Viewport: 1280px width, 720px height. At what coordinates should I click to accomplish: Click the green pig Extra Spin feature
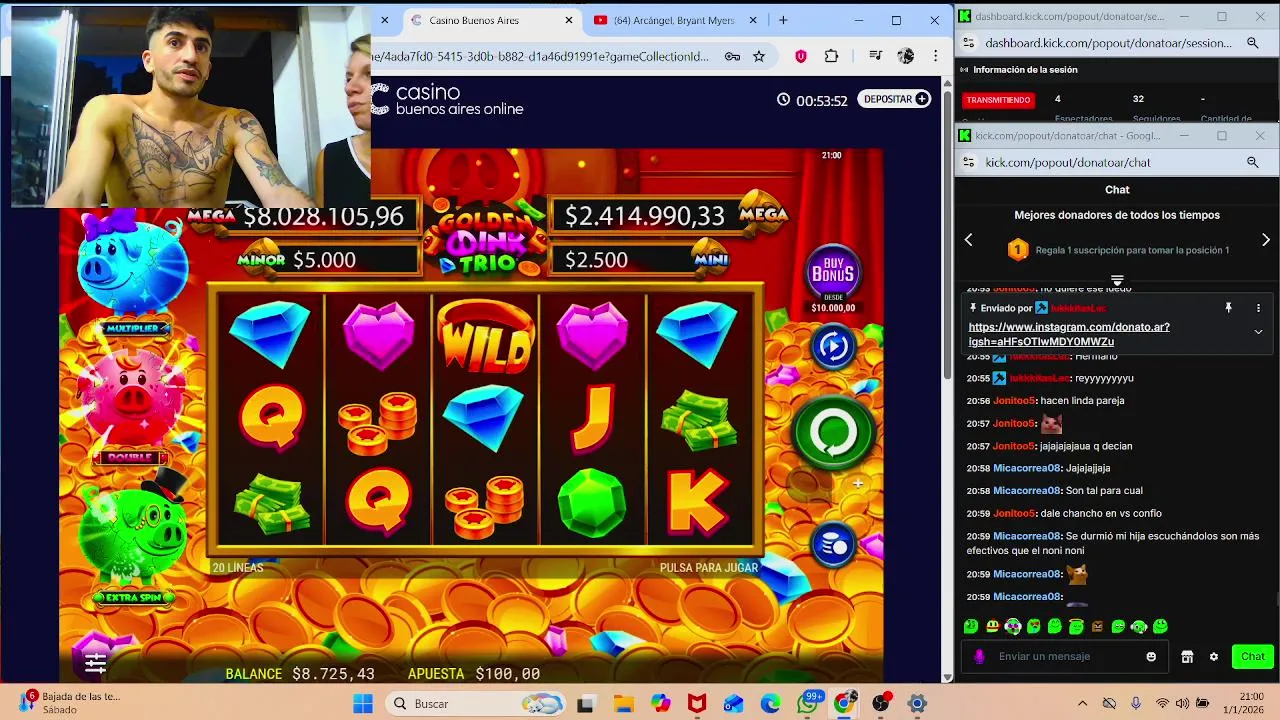134,540
